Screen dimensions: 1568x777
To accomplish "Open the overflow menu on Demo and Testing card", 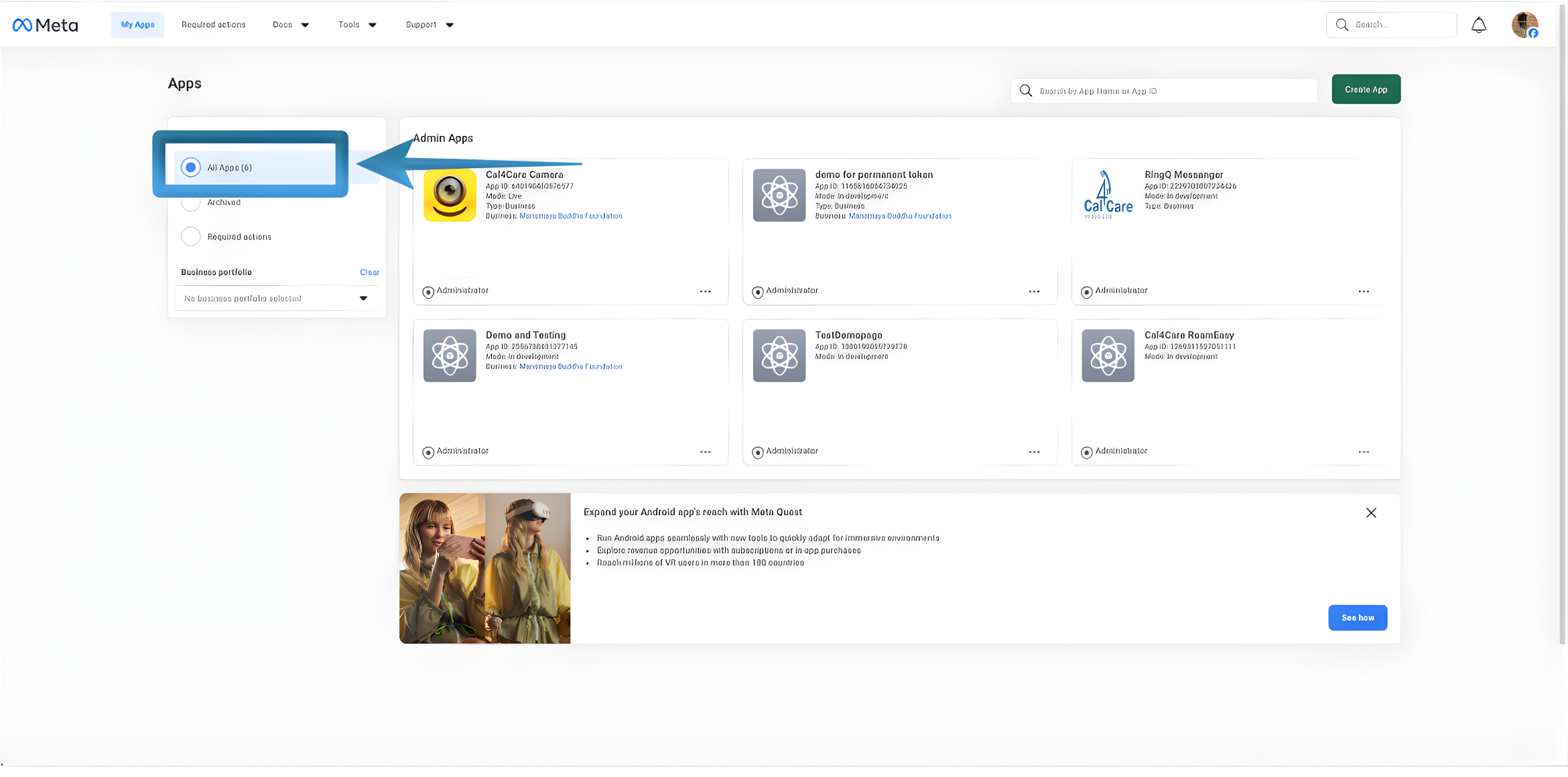I will pos(706,451).
